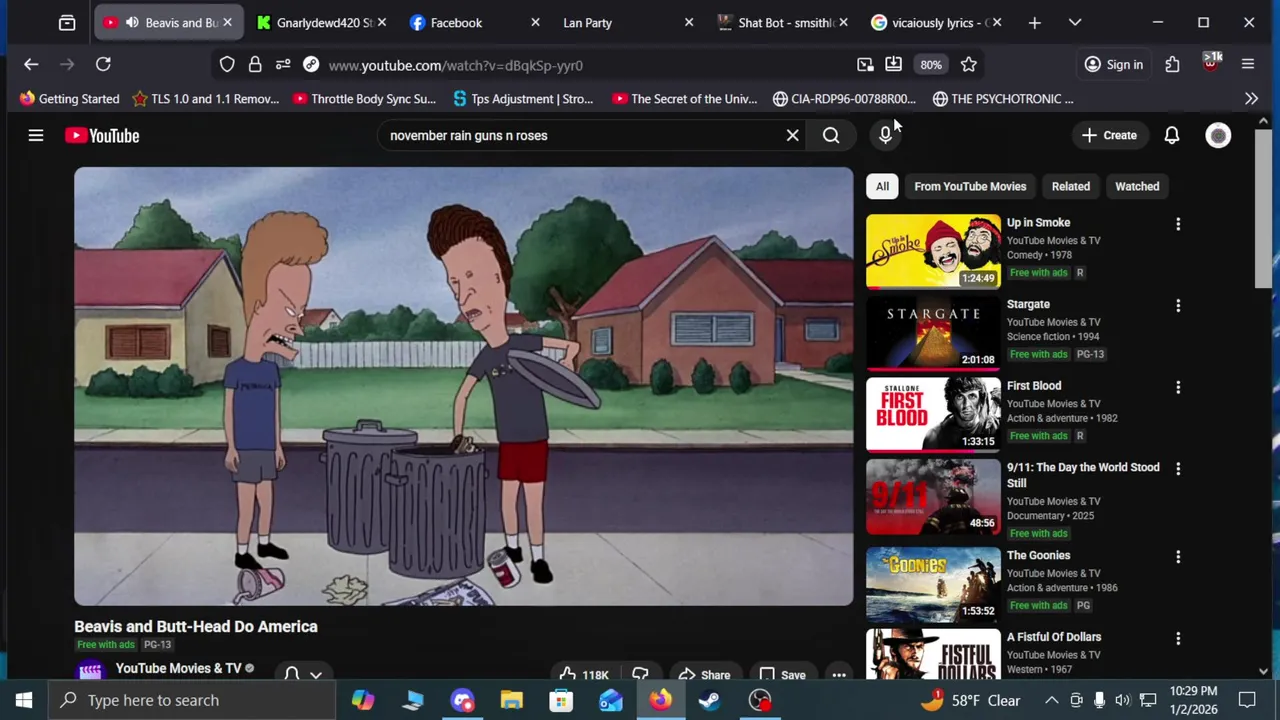List all tabs dropdown arrow

pos(1075,22)
